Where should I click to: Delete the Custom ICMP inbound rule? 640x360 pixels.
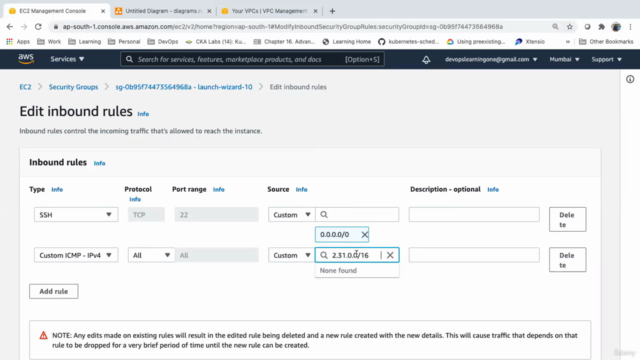point(567,260)
